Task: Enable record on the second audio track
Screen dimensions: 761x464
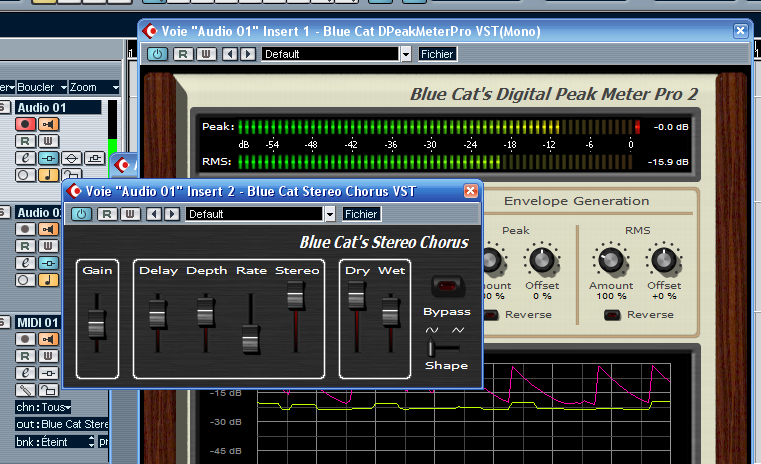Action: [25, 229]
